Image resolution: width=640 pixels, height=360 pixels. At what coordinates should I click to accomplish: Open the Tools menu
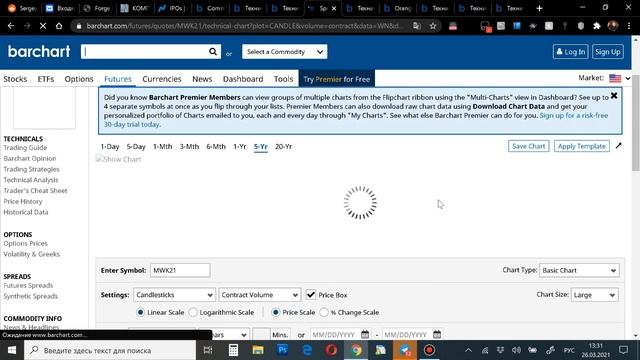(283, 79)
